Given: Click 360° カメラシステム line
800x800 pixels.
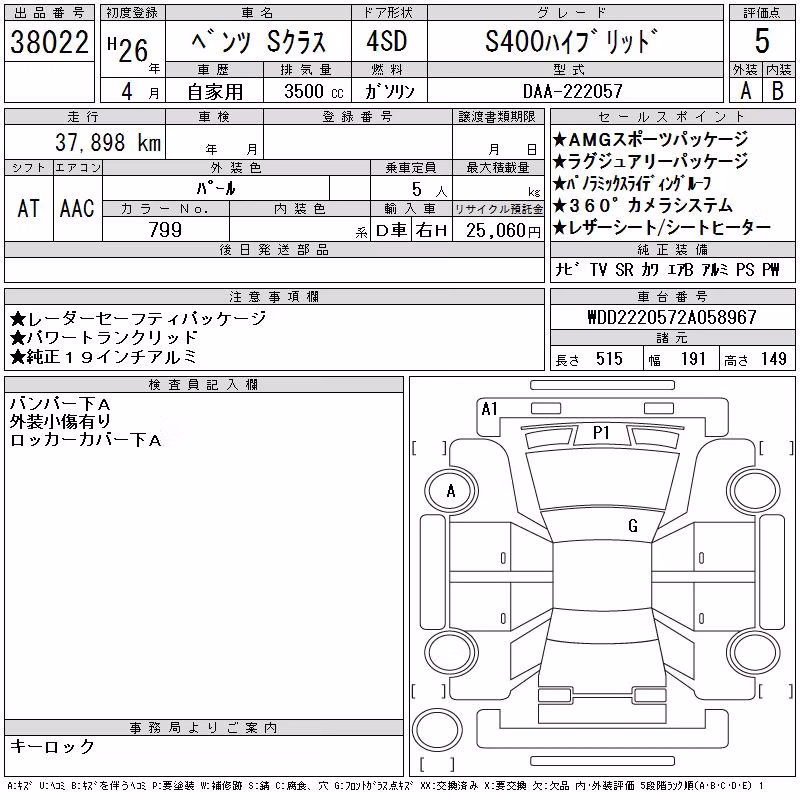Looking at the screenshot, I should (643, 206).
